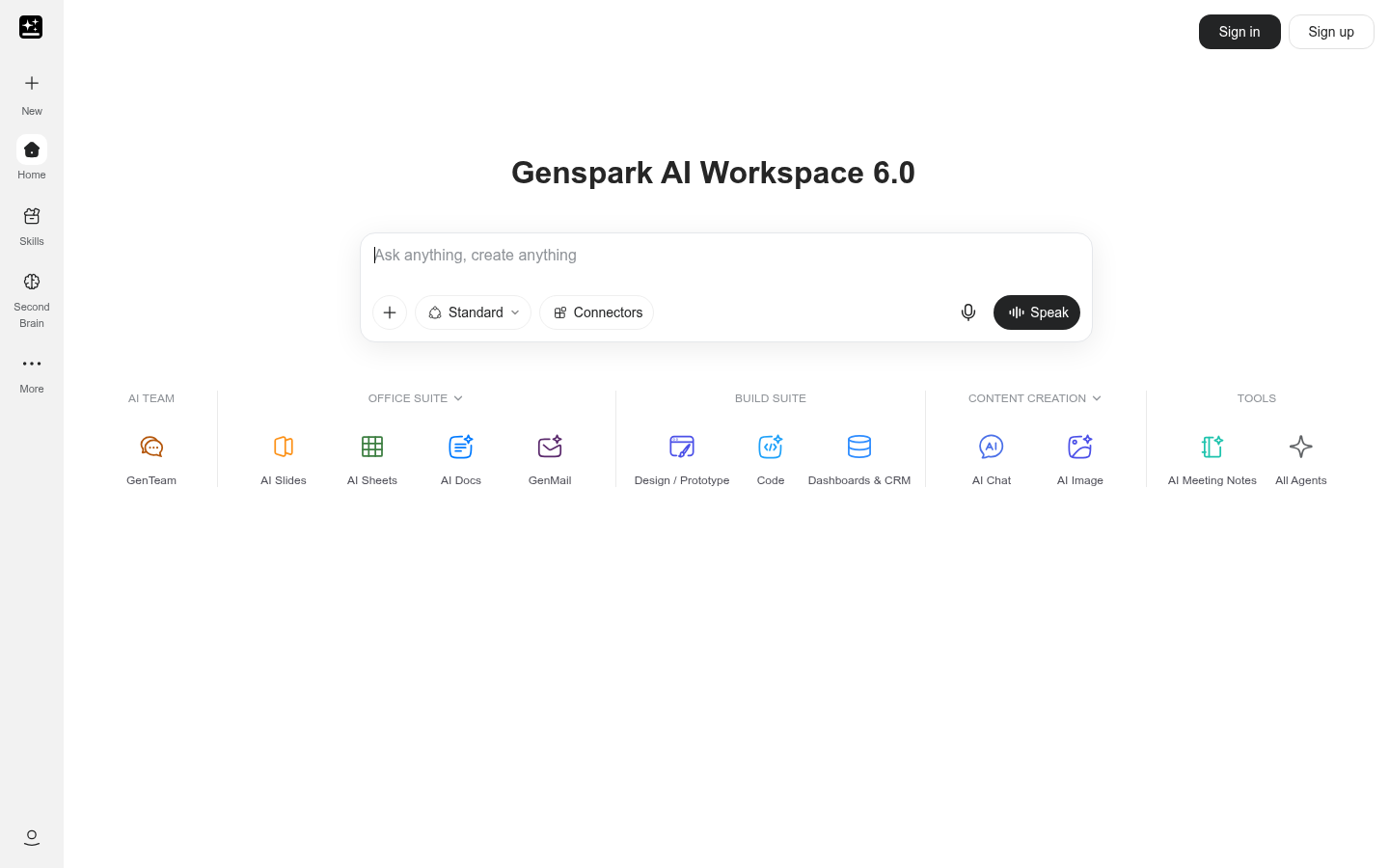Start a New chat from sidebar
Image resolution: width=1389 pixels, height=868 pixels.
click(32, 94)
